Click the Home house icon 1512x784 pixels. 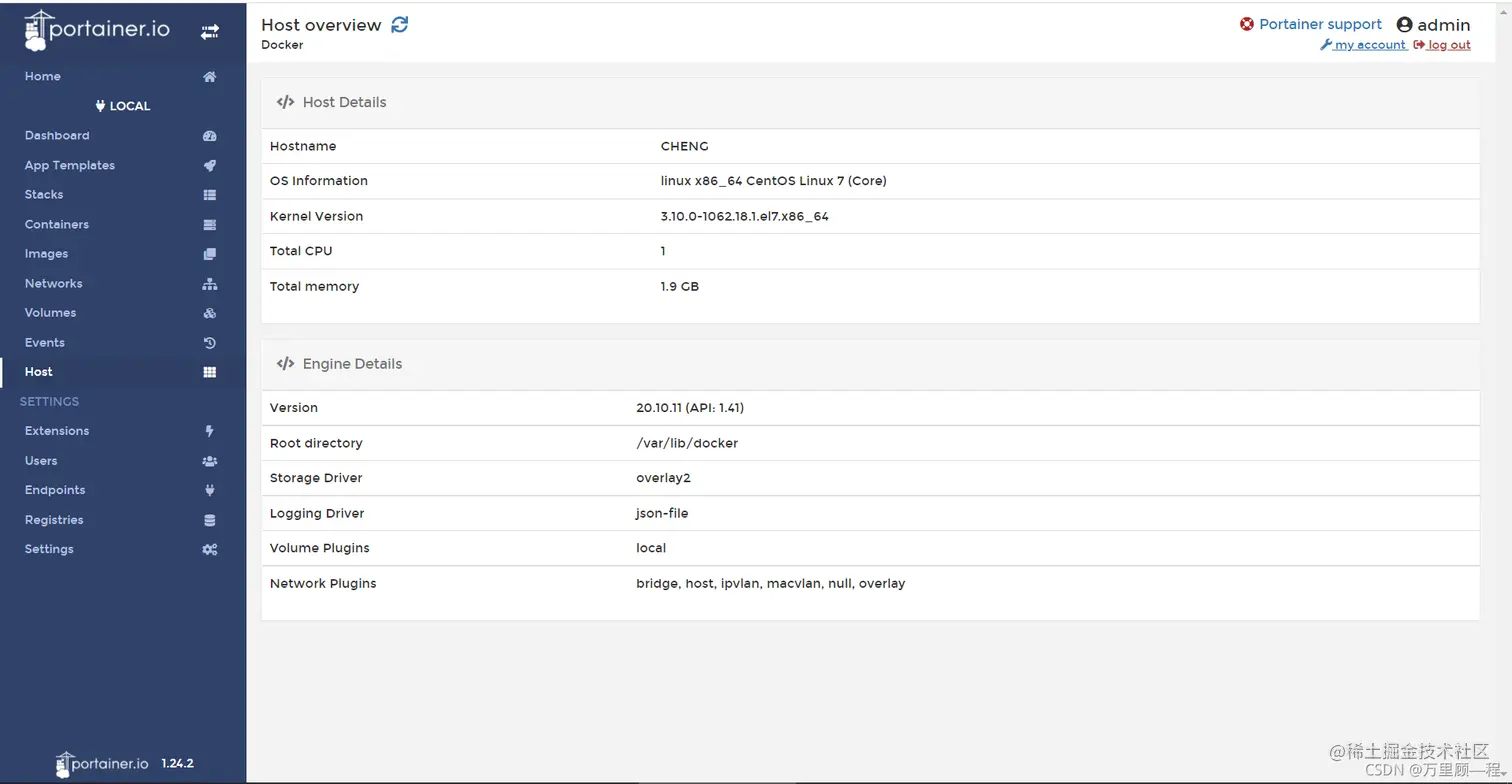[x=209, y=77]
